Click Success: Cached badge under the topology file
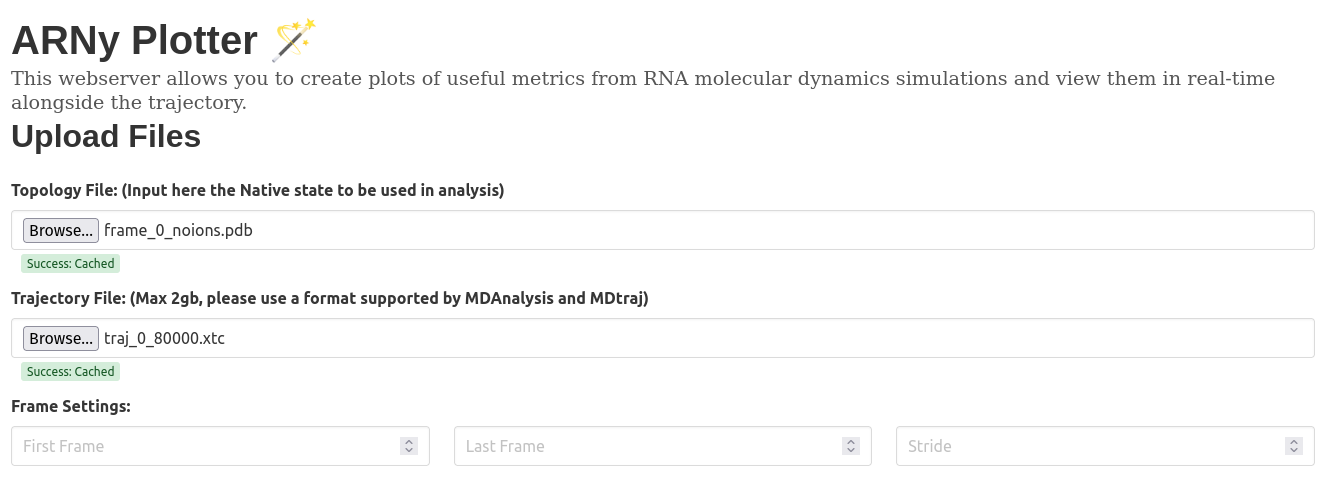1326x478 pixels. pos(70,264)
